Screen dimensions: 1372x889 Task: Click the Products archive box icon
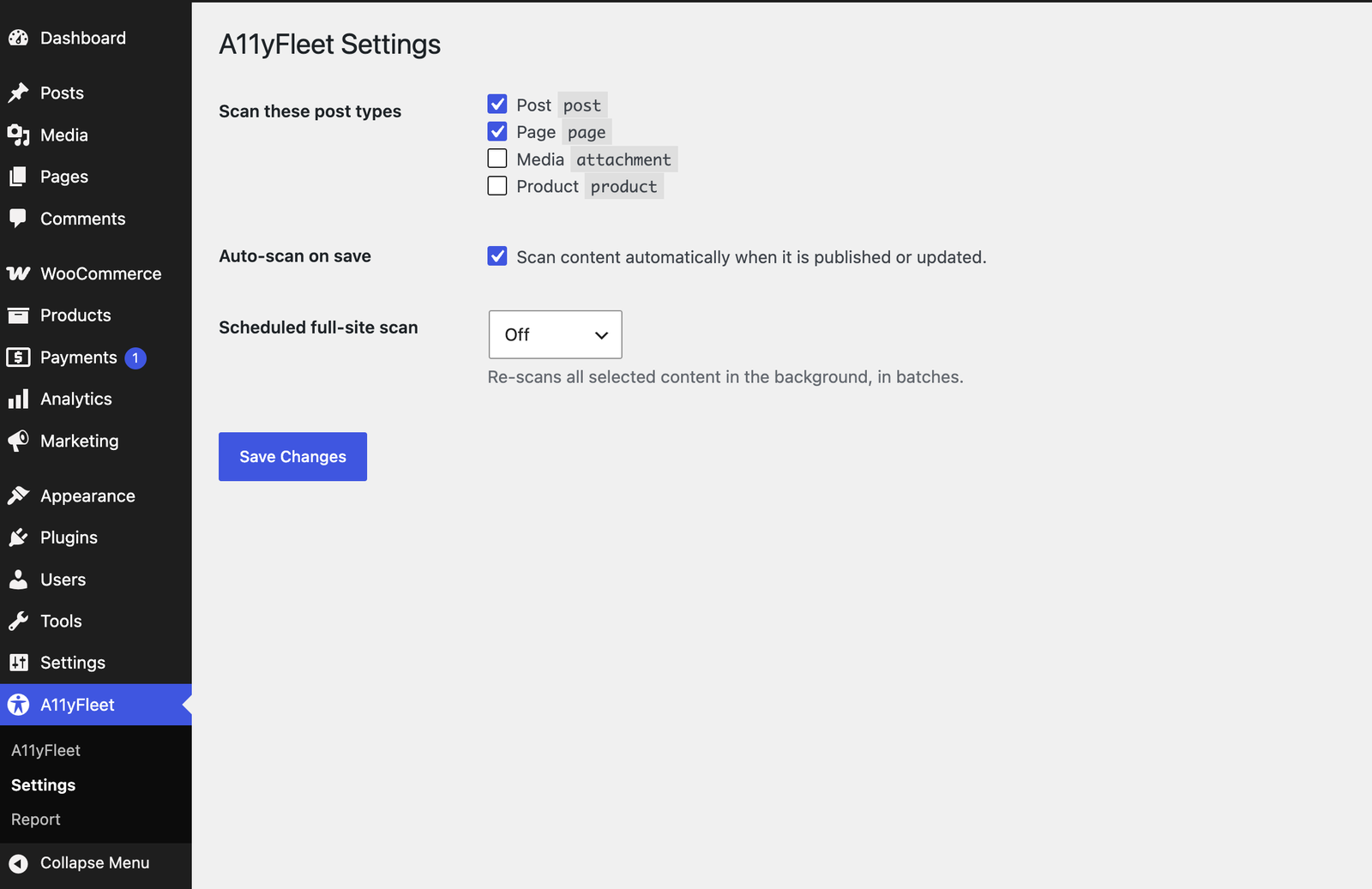tap(18, 315)
